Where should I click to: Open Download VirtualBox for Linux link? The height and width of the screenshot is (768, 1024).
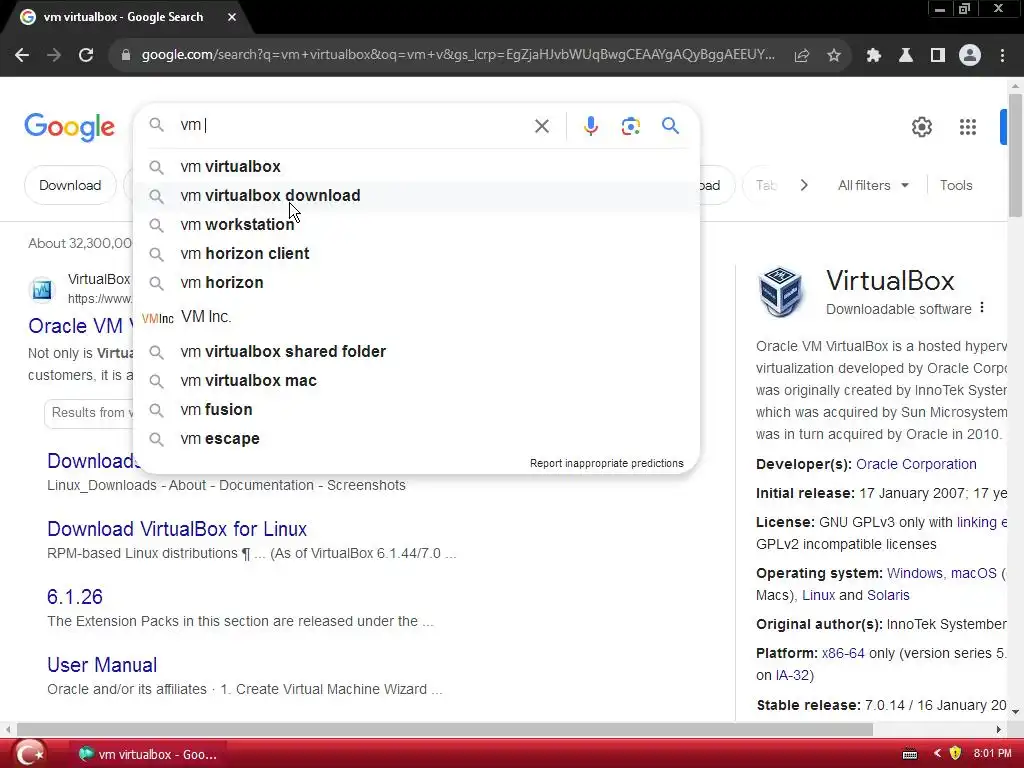pos(177,529)
